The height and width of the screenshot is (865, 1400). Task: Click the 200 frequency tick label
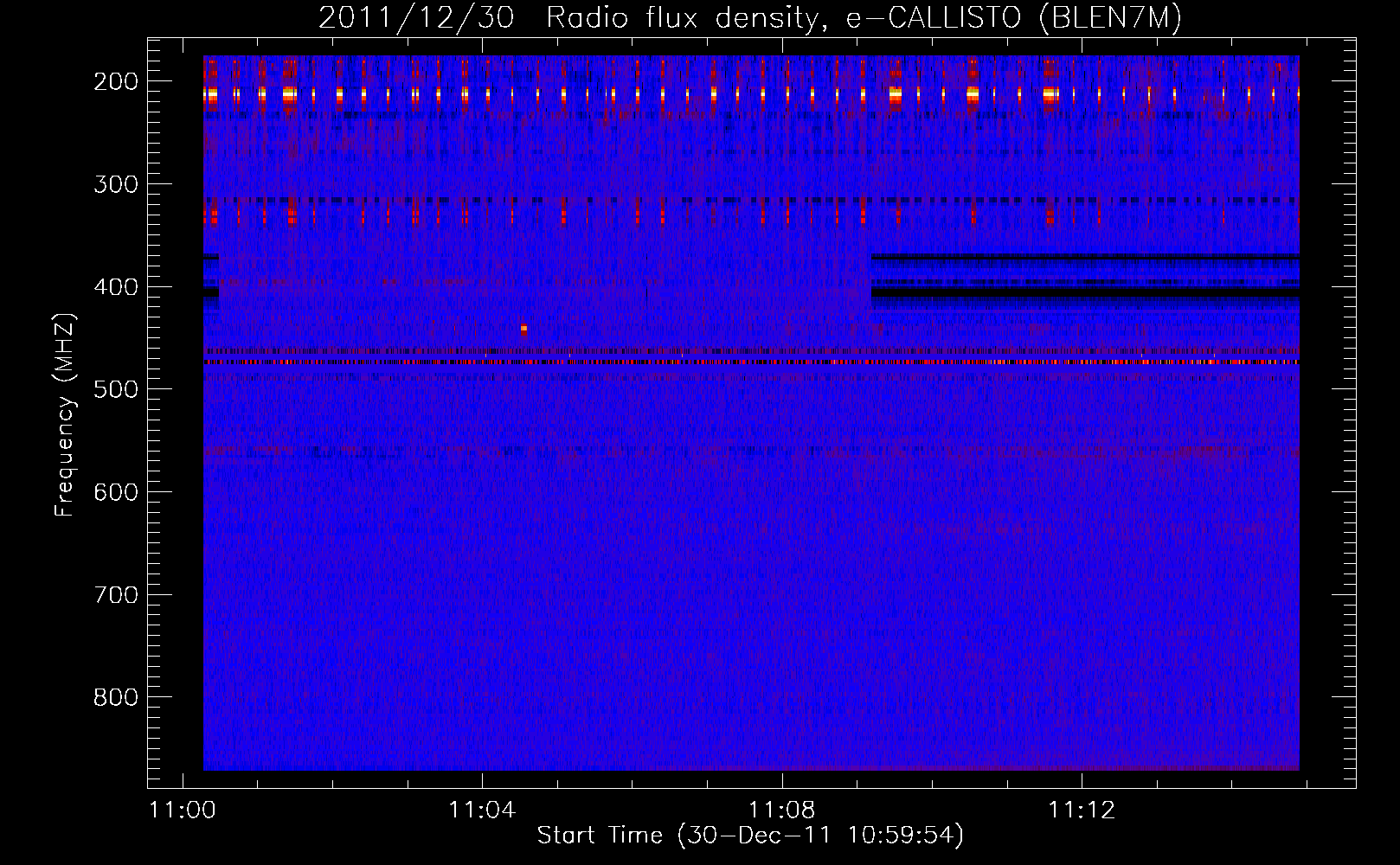pos(116,81)
